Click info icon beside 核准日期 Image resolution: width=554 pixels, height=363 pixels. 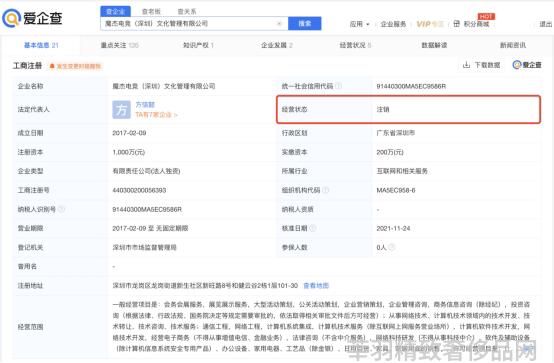(x=313, y=228)
